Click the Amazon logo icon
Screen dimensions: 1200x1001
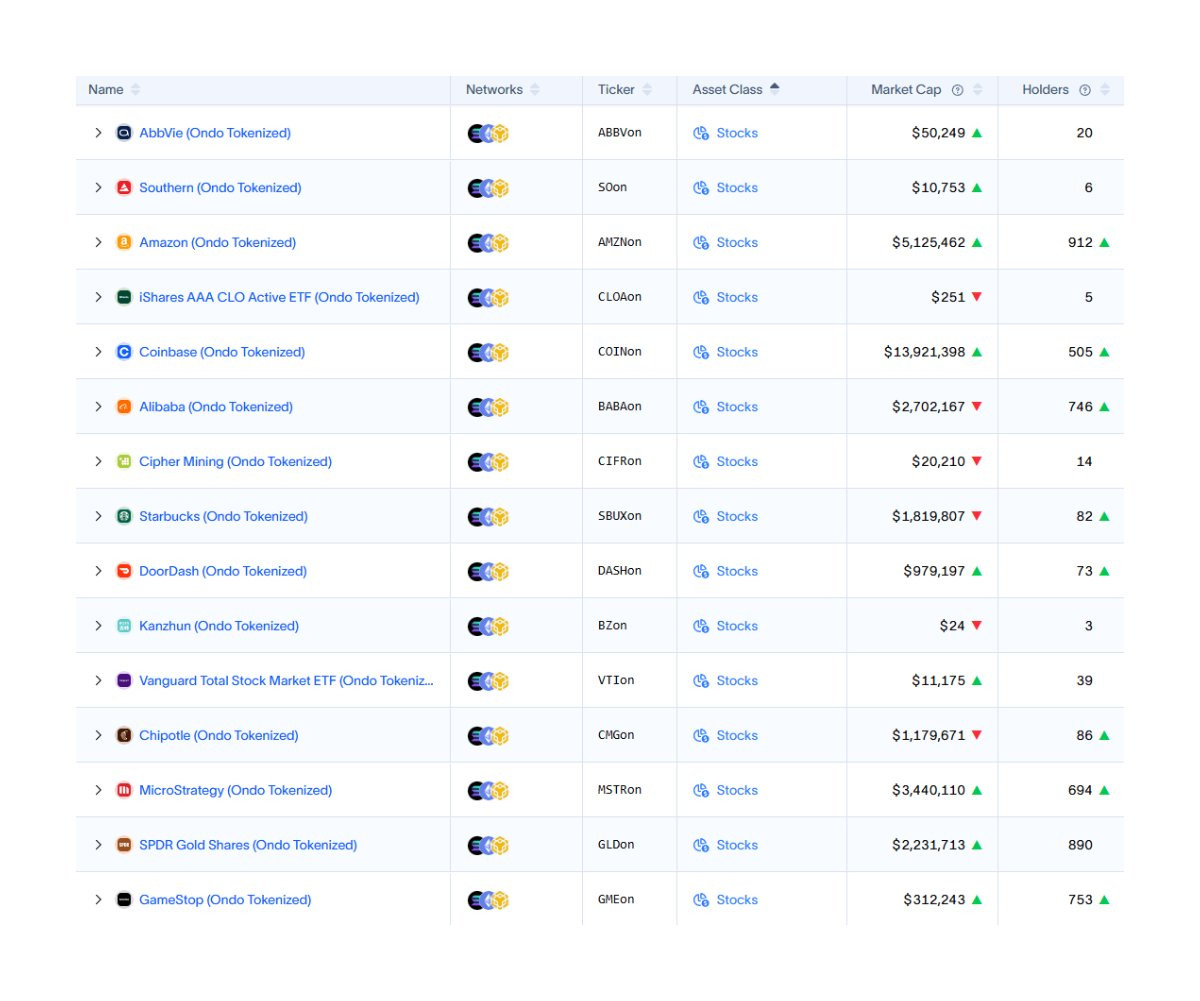click(124, 242)
